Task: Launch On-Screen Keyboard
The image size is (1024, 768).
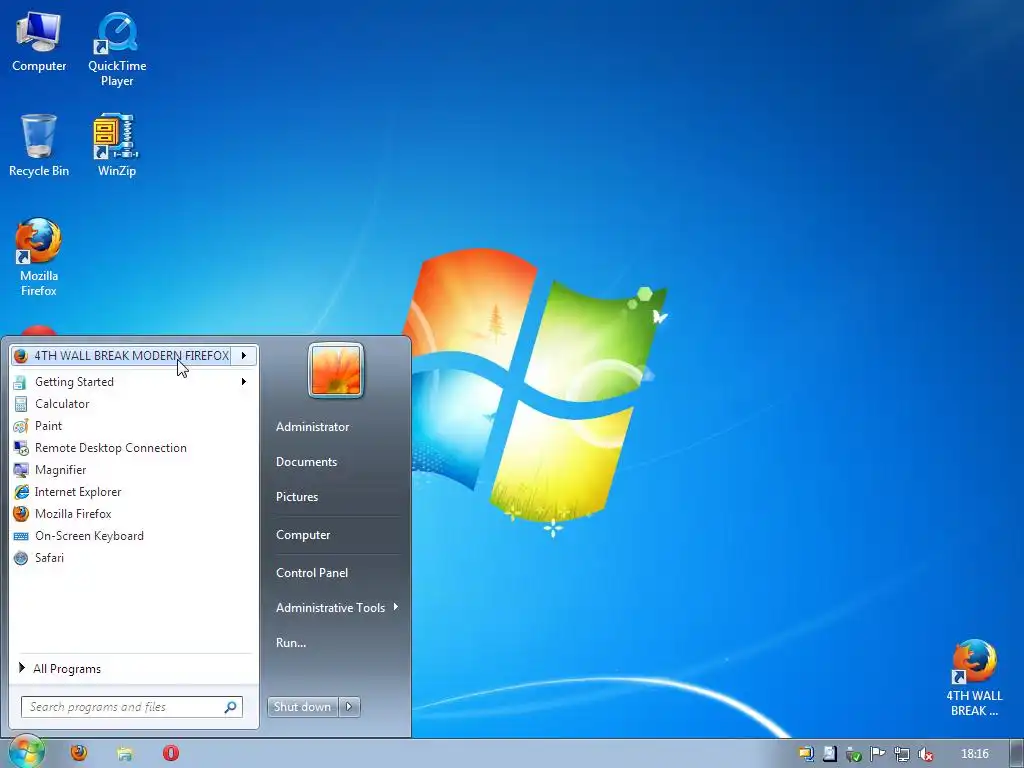Action: pos(131,536)
